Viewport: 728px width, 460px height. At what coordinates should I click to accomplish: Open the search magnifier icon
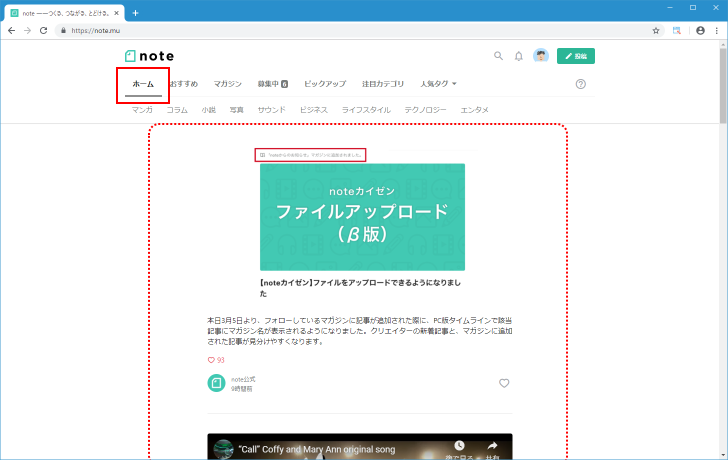click(x=498, y=56)
